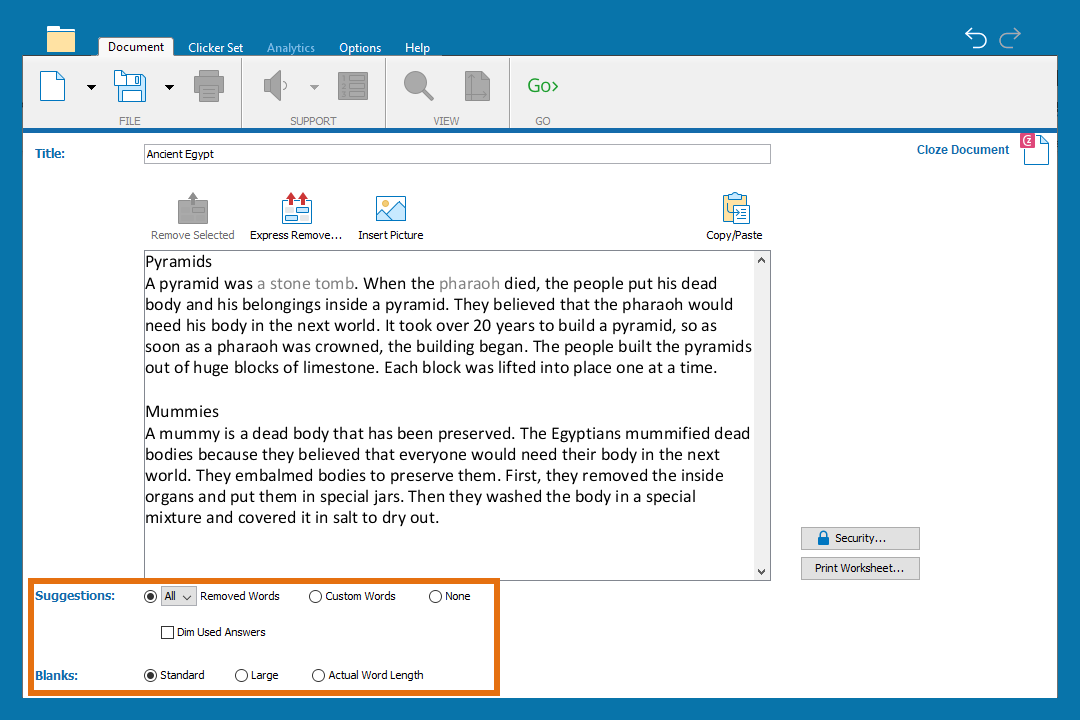Click the New Document icon
Screen dimensions: 1080x720
53,86
